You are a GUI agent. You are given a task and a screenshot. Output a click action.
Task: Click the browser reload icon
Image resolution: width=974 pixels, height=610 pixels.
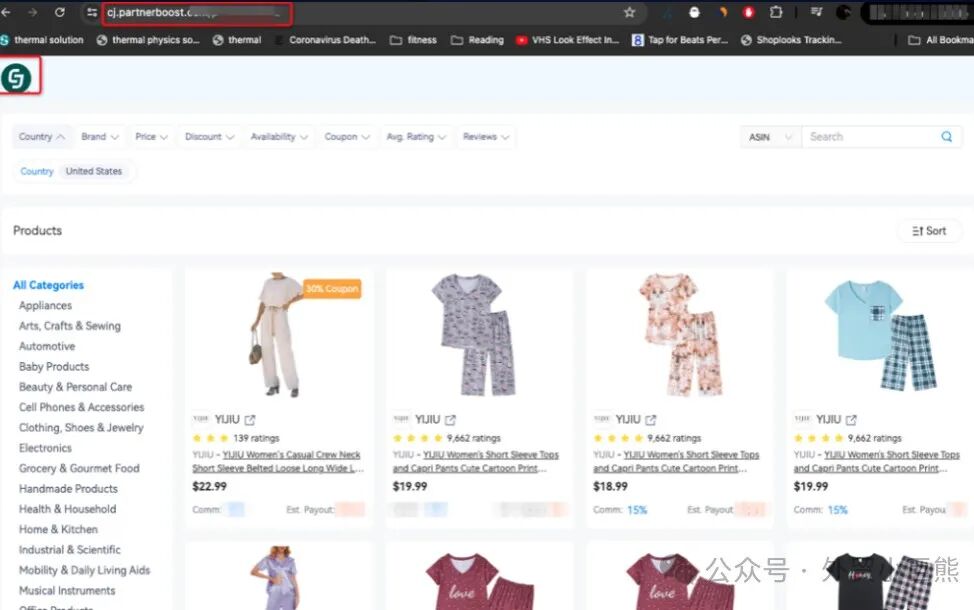60,13
